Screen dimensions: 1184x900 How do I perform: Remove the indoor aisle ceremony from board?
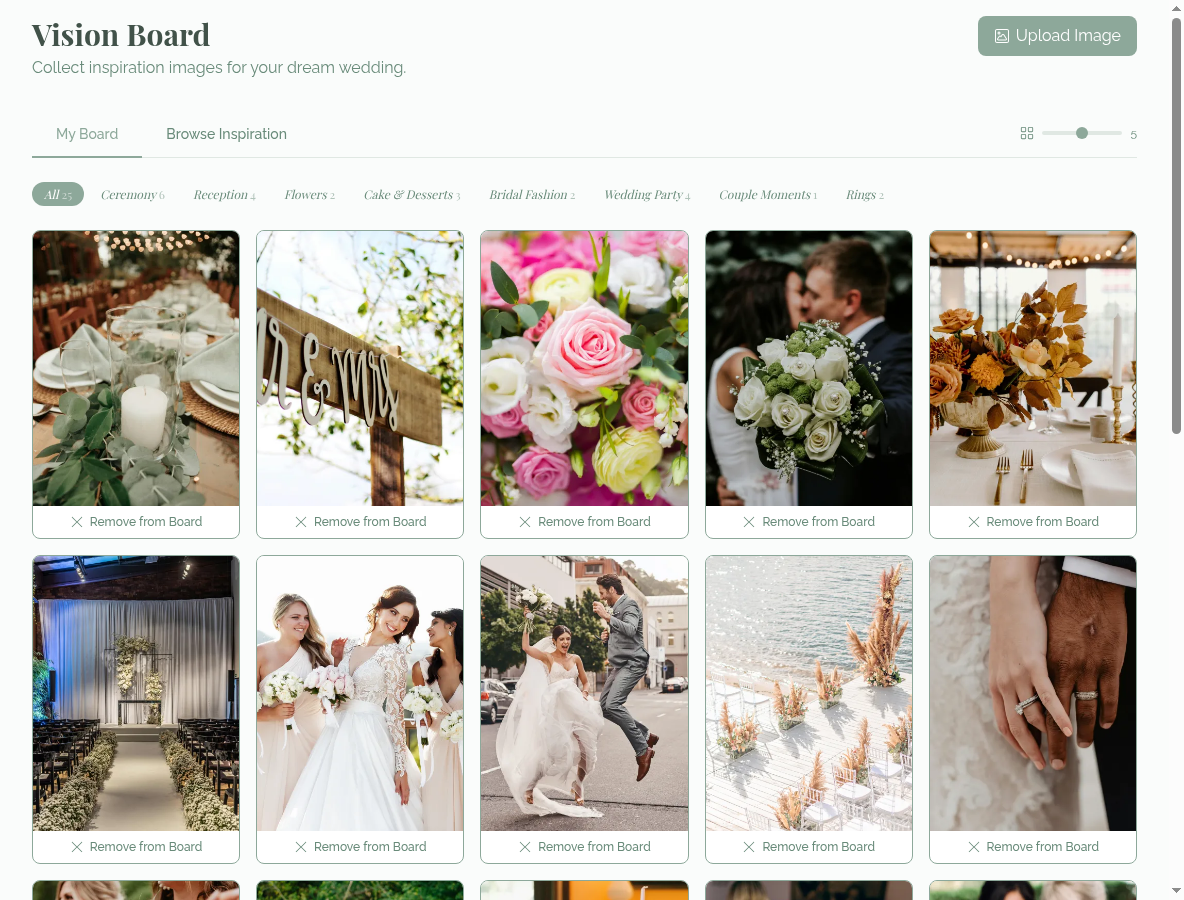tap(136, 847)
